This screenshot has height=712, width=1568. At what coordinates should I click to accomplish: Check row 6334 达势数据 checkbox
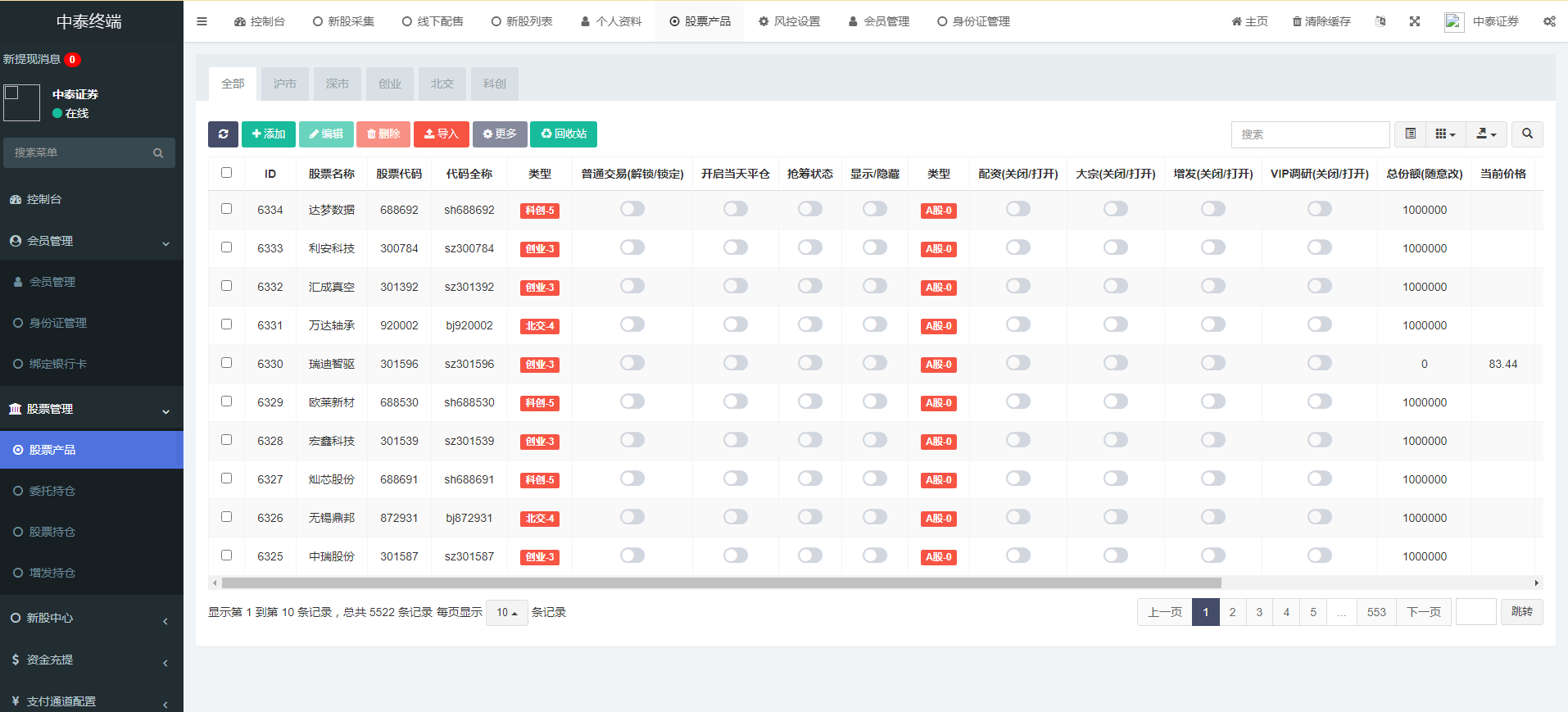227,209
